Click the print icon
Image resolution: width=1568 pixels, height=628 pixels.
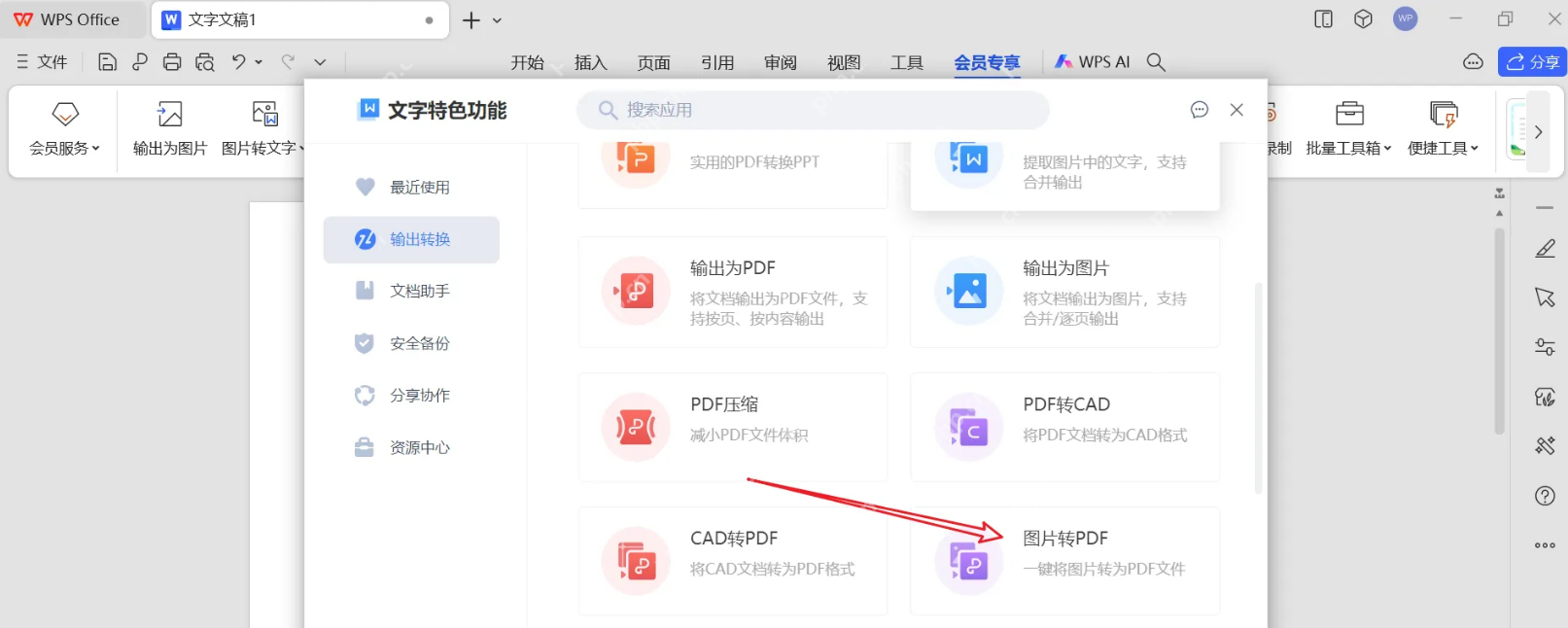click(x=172, y=62)
